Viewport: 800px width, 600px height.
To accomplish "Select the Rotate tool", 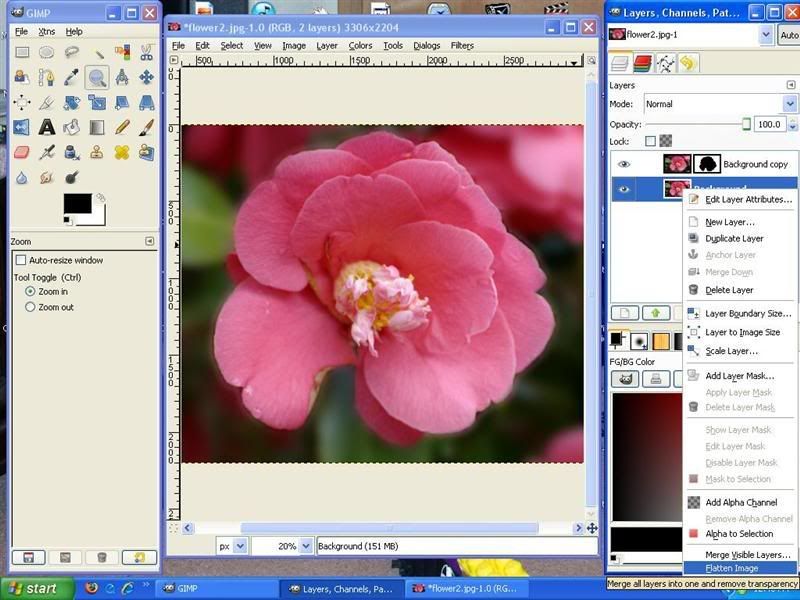I will pos(71,102).
